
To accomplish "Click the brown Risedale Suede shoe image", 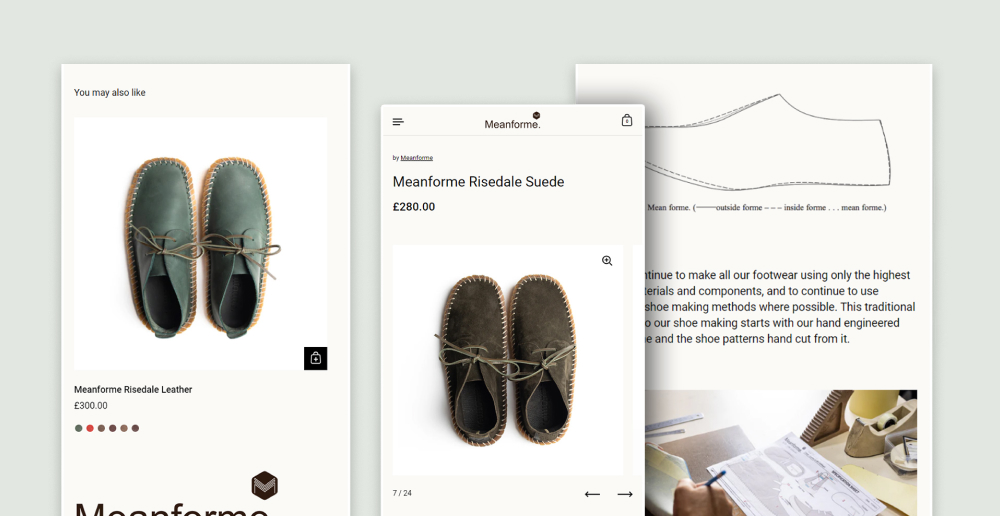I will pos(508,360).
